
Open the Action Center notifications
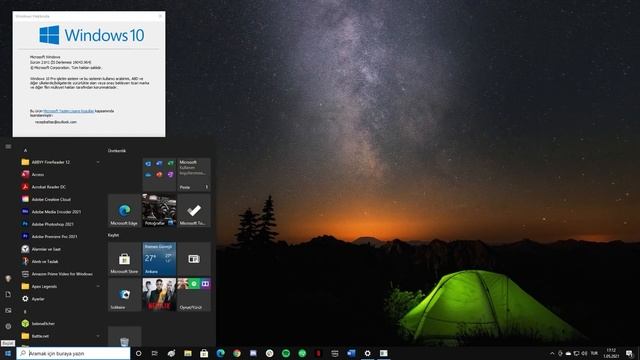coord(629,353)
